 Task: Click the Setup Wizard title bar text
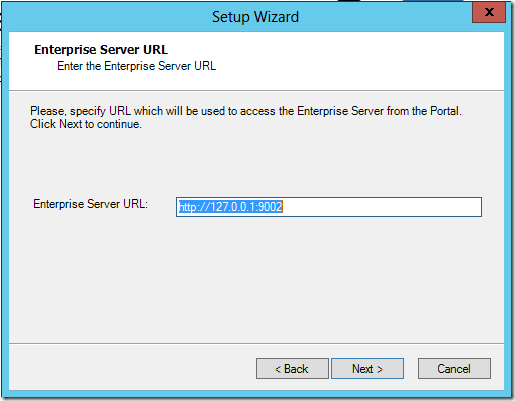tap(255, 17)
